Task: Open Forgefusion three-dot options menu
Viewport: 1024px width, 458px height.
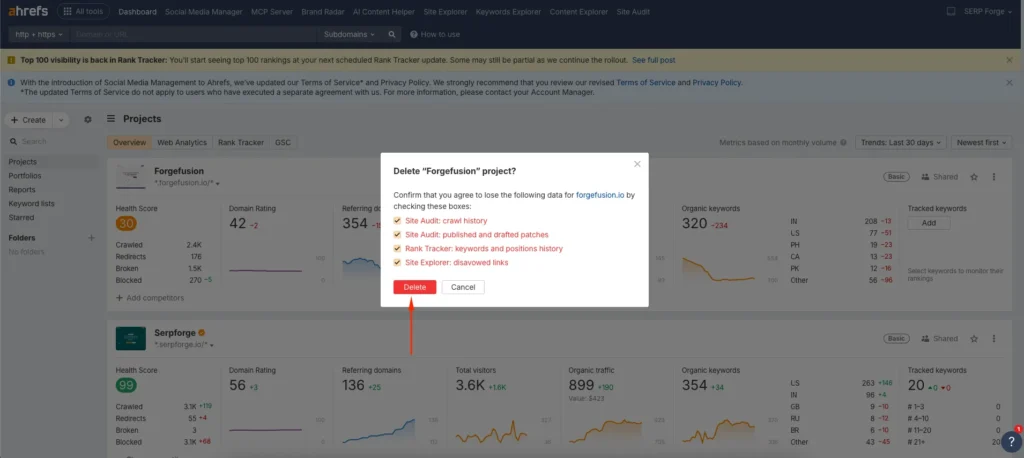Action: click(x=994, y=176)
